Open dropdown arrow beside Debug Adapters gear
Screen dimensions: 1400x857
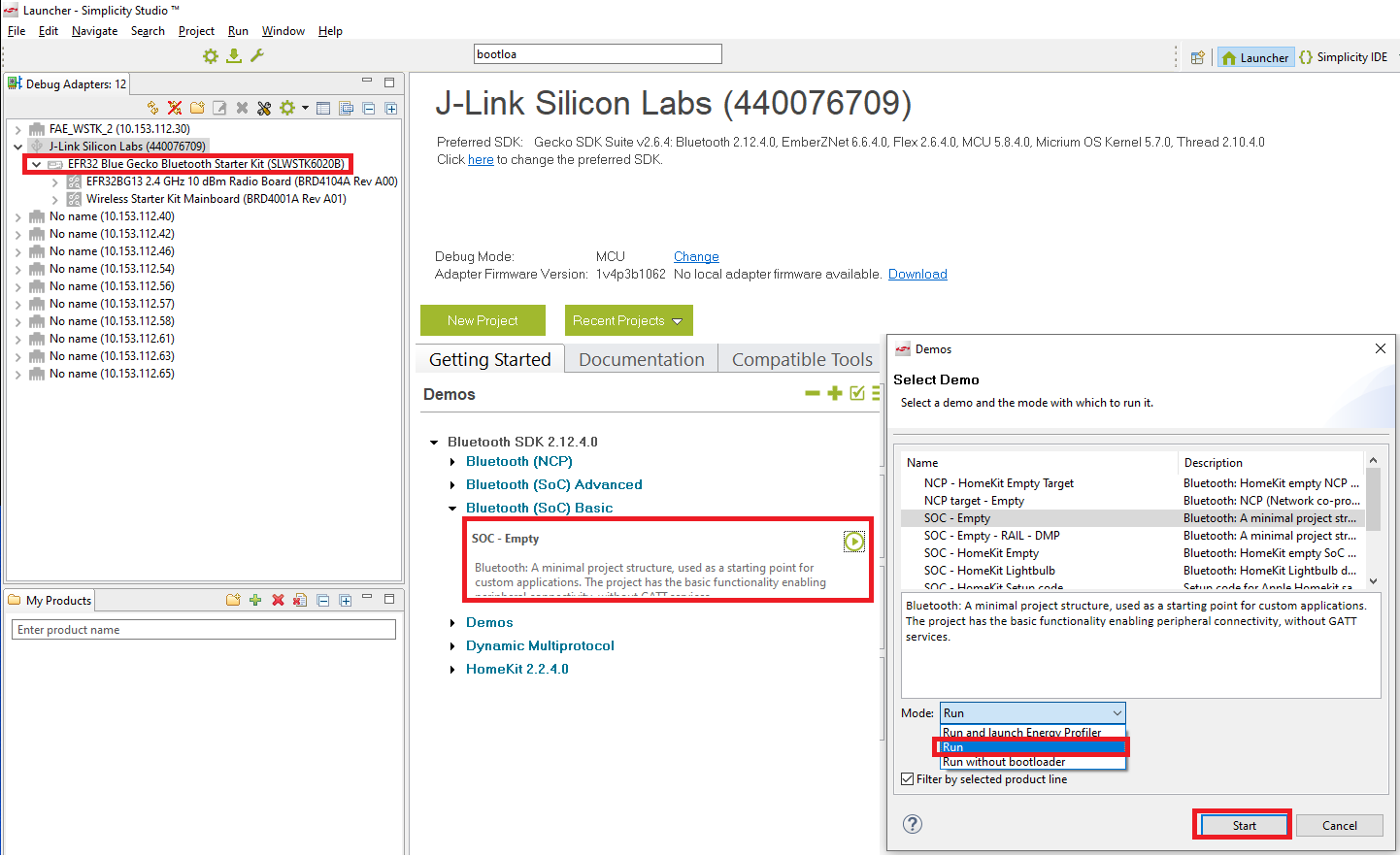305,108
